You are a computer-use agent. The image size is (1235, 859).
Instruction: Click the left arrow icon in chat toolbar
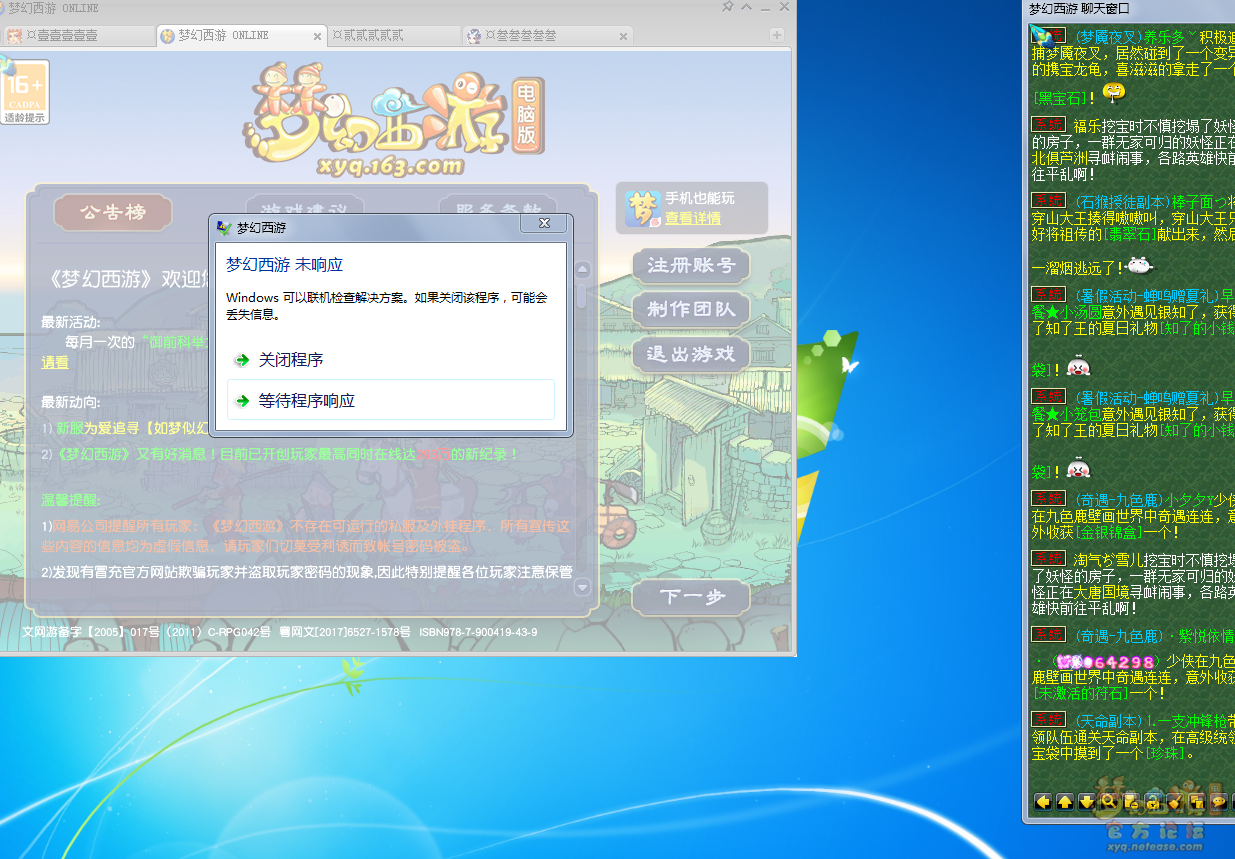pyautogui.click(x=1043, y=801)
